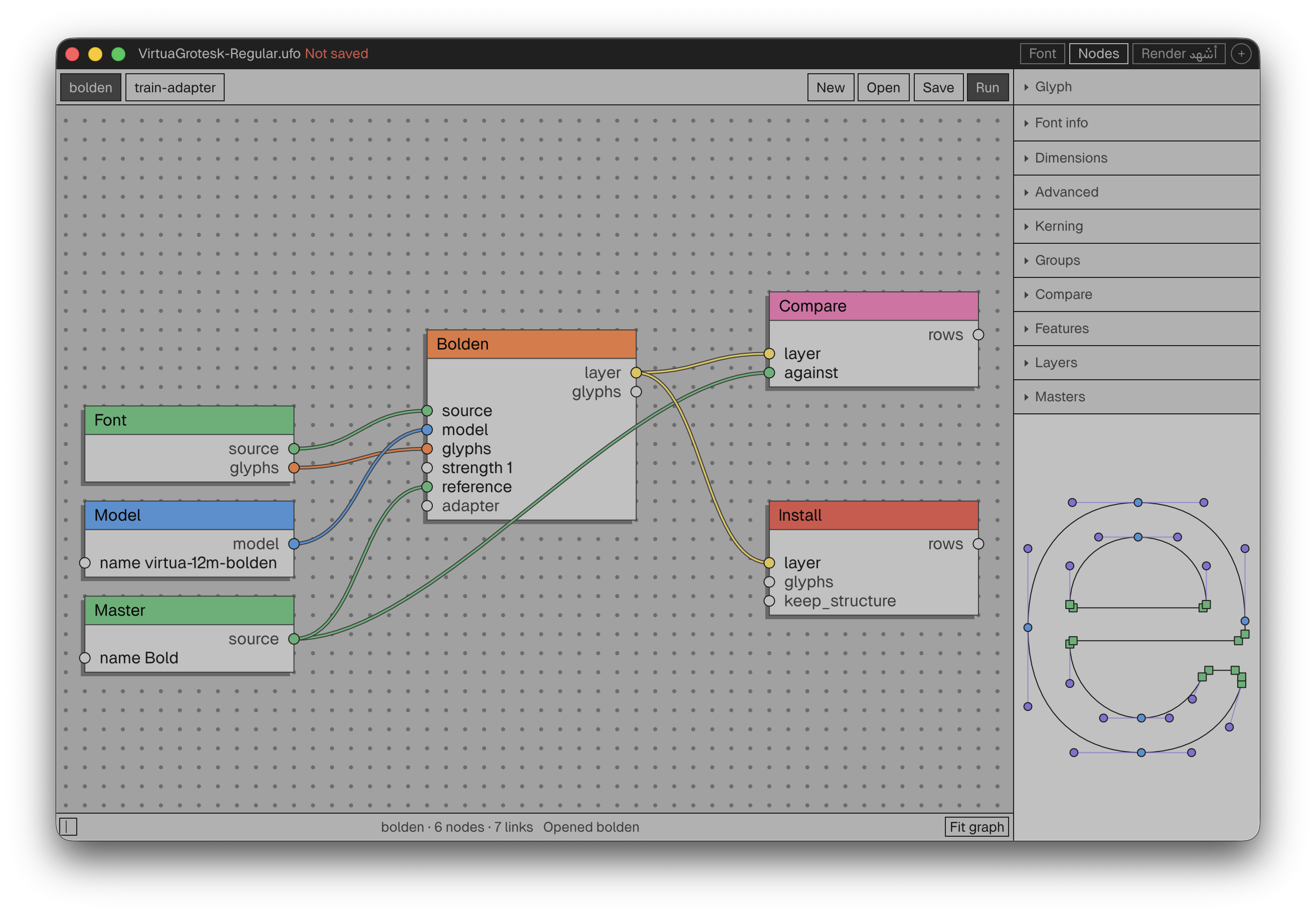Image resolution: width=1316 pixels, height=915 pixels.
Task: Click the Bolden node's glyphs output port
Action: coord(635,392)
